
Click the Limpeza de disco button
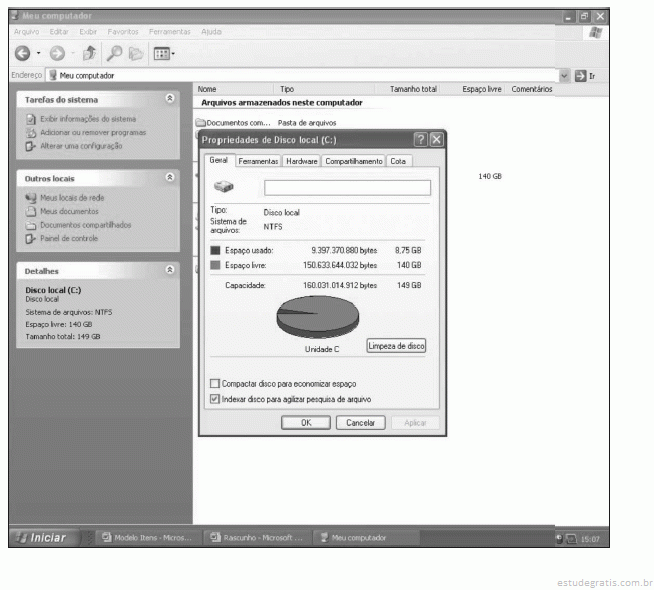(x=396, y=346)
